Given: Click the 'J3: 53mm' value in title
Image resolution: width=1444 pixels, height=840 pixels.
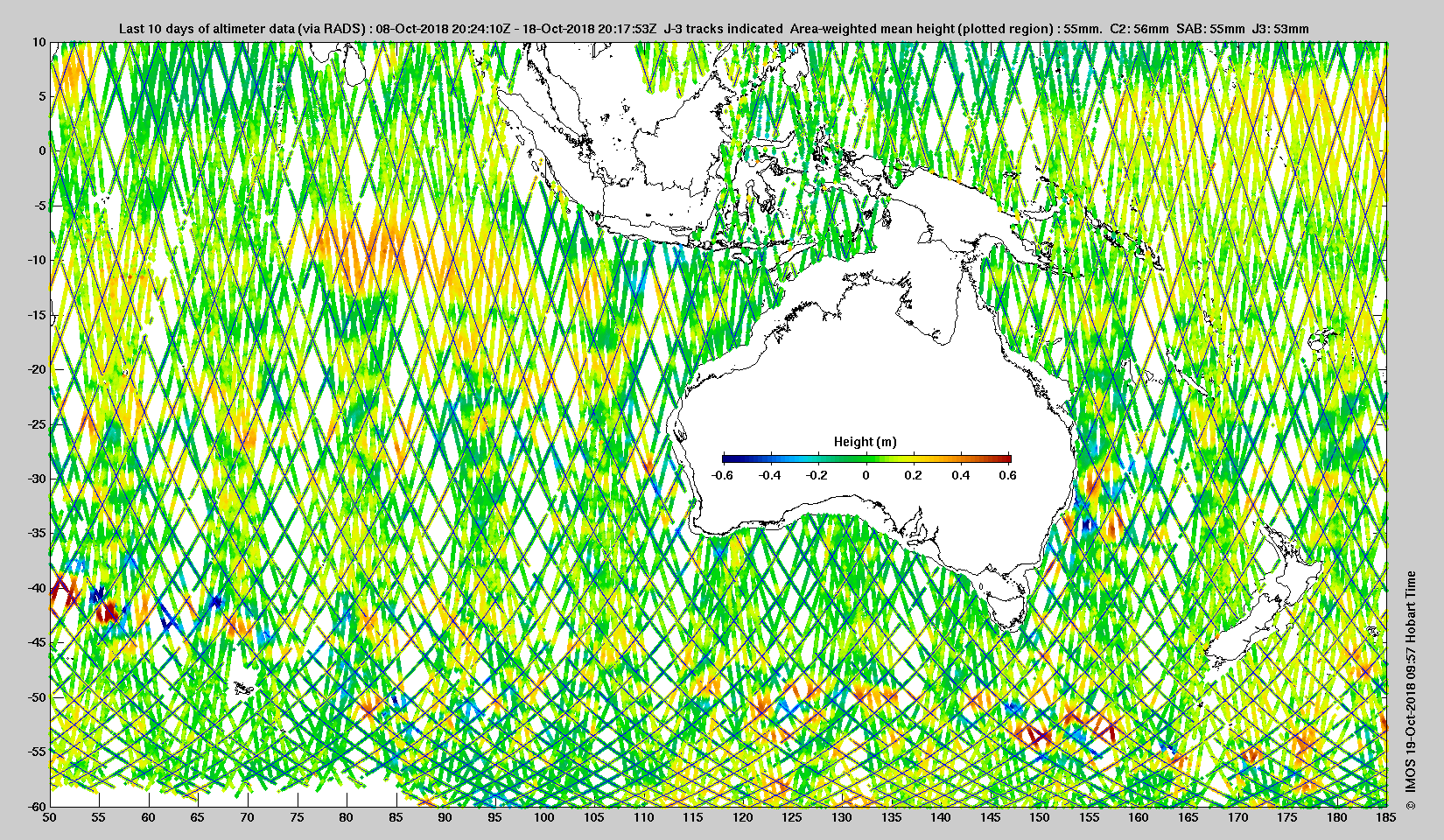Looking at the screenshot, I should (1280, 29).
